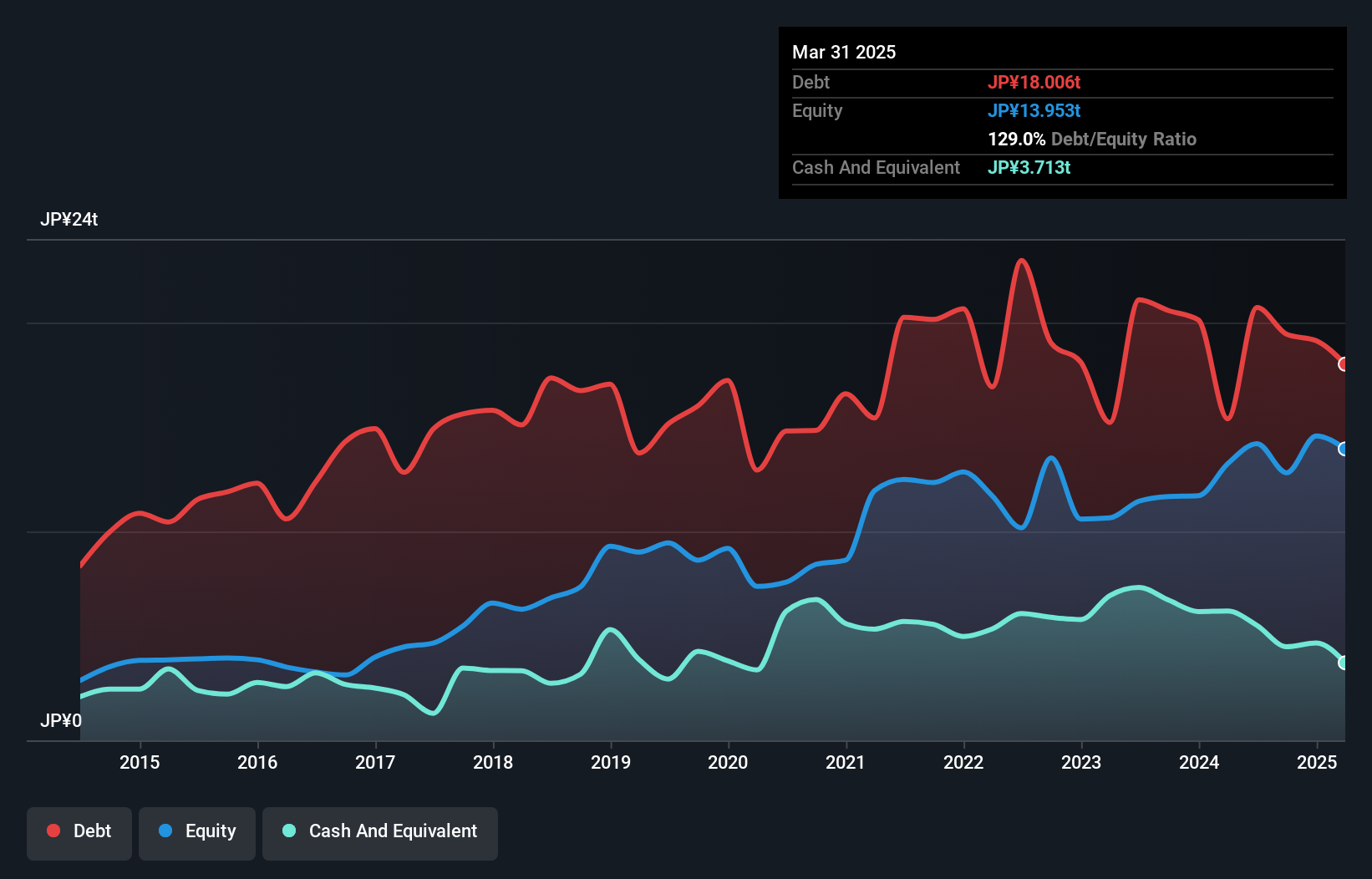Click the JP¥13.953t equity value
Viewport: 1372px width, 879px height.
coord(1034,110)
